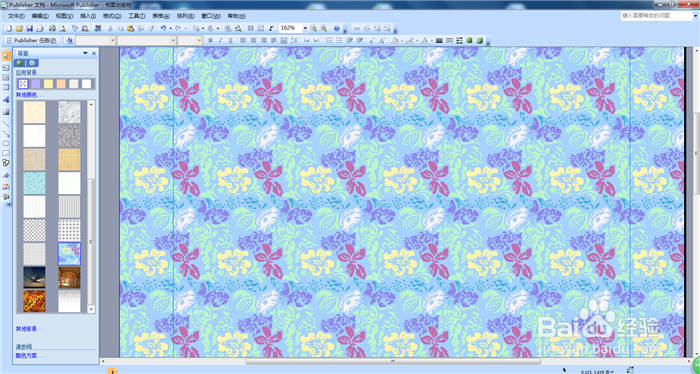The height and width of the screenshot is (374, 700).
Task: Click the Zoom Out magnifier icon
Action: [314, 28]
